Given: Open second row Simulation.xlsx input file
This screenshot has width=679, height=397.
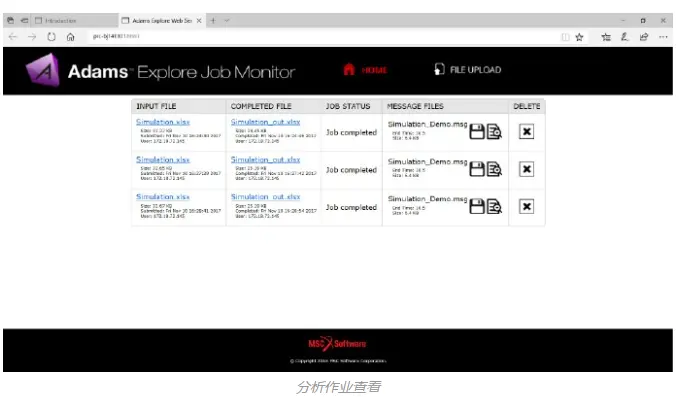Looking at the screenshot, I should point(163,160).
